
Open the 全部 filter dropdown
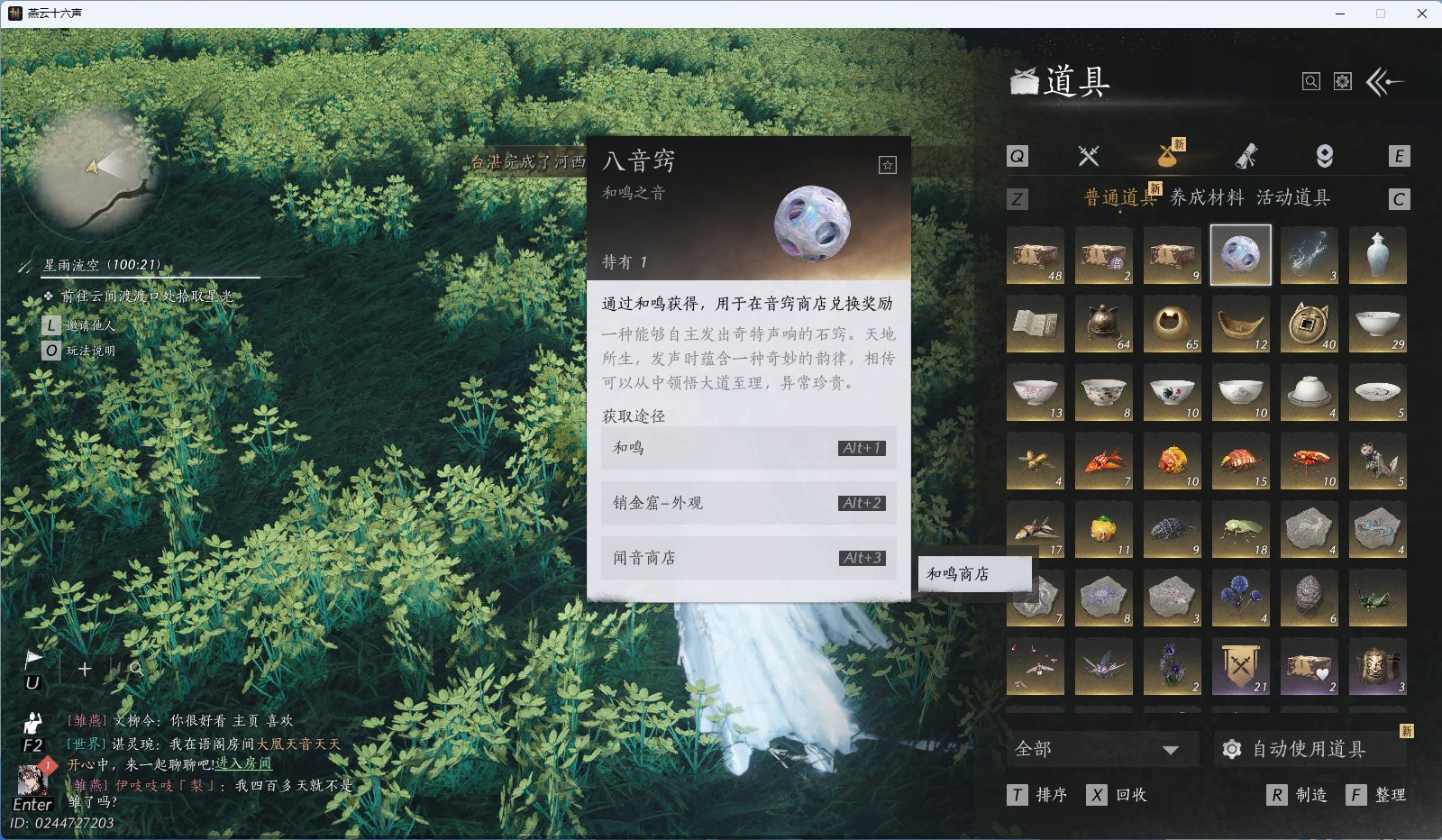pyautogui.click(x=1101, y=748)
